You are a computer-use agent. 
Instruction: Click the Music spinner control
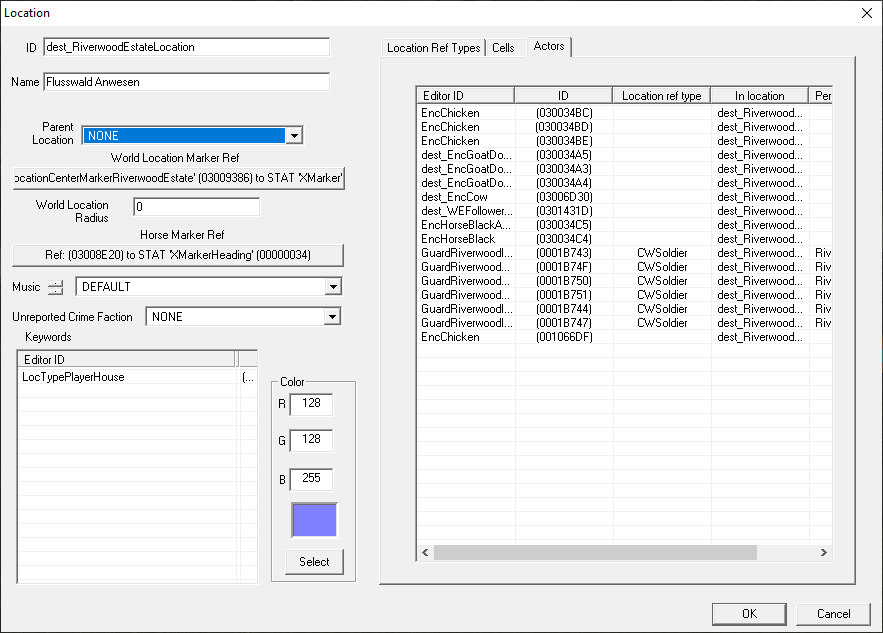[x=56, y=288]
